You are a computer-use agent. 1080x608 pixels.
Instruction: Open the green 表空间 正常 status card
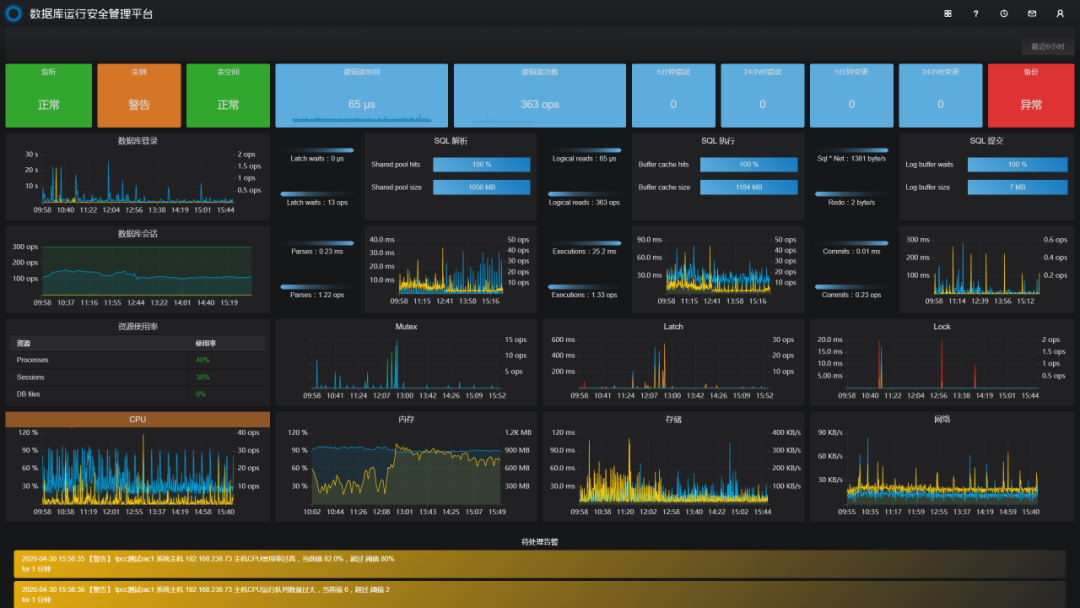(x=228, y=96)
